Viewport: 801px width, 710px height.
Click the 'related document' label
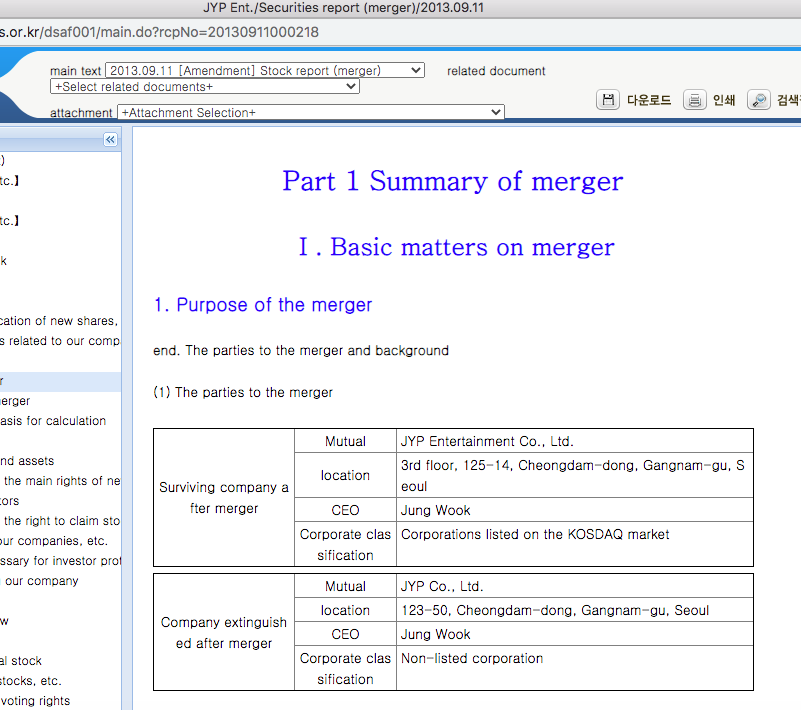click(496, 71)
